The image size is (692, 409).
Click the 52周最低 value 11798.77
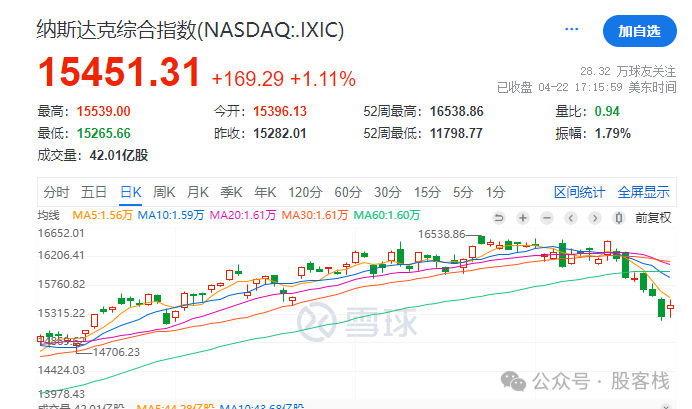456,133
